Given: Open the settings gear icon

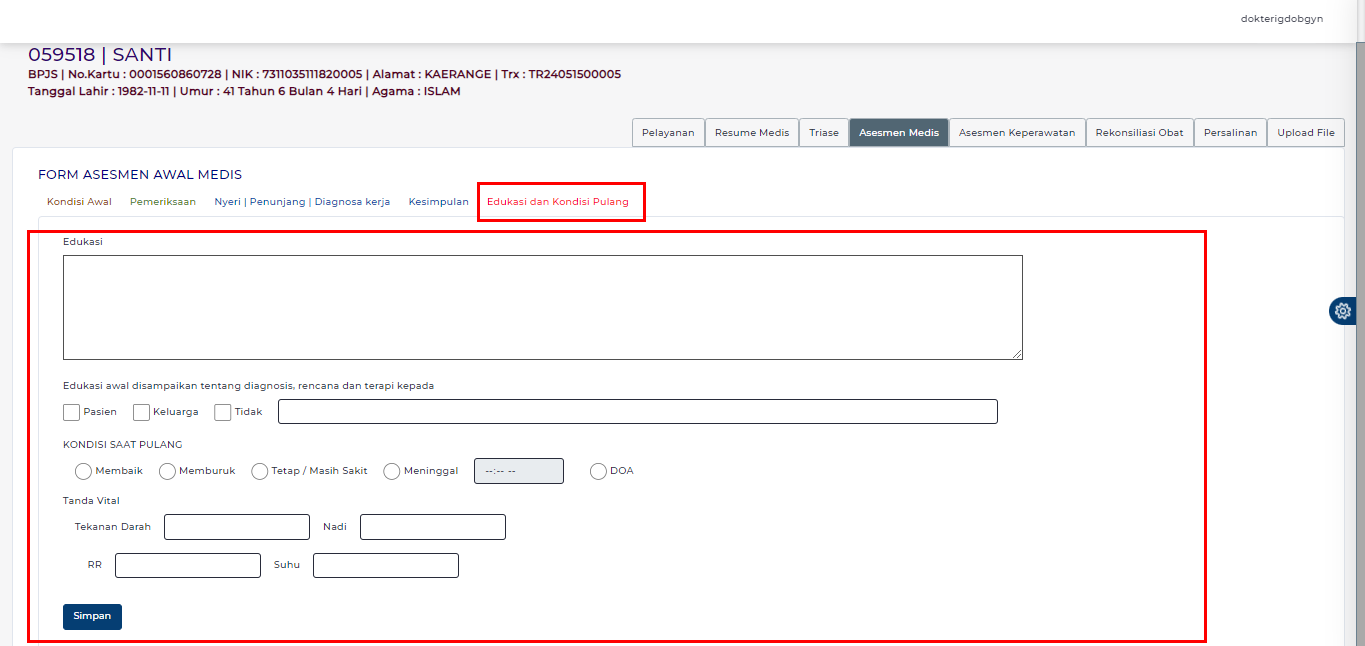Looking at the screenshot, I should tap(1342, 311).
